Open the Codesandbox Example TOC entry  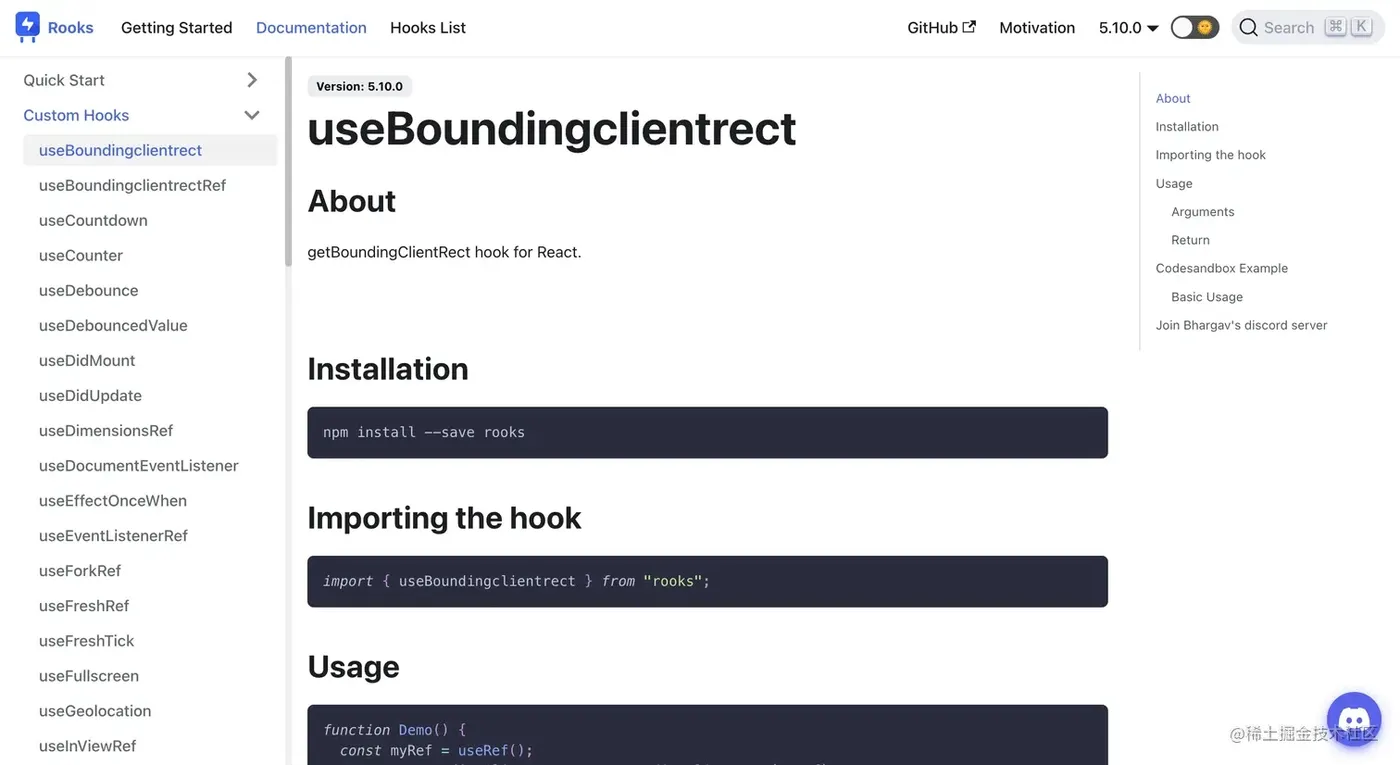[x=1221, y=267]
